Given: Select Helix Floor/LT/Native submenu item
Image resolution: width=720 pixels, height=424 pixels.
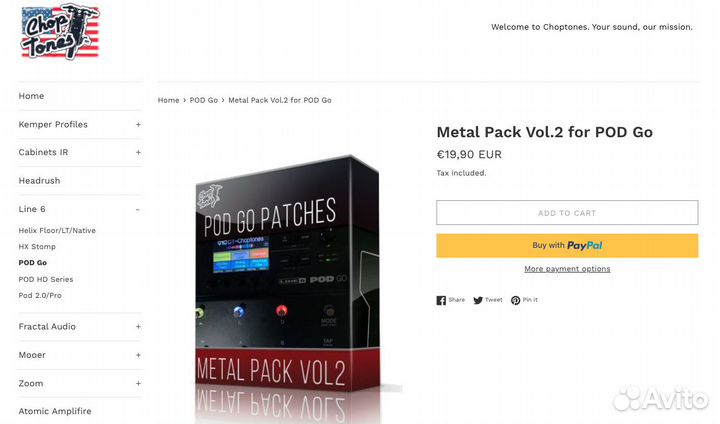Looking at the screenshot, I should click(57, 231).
